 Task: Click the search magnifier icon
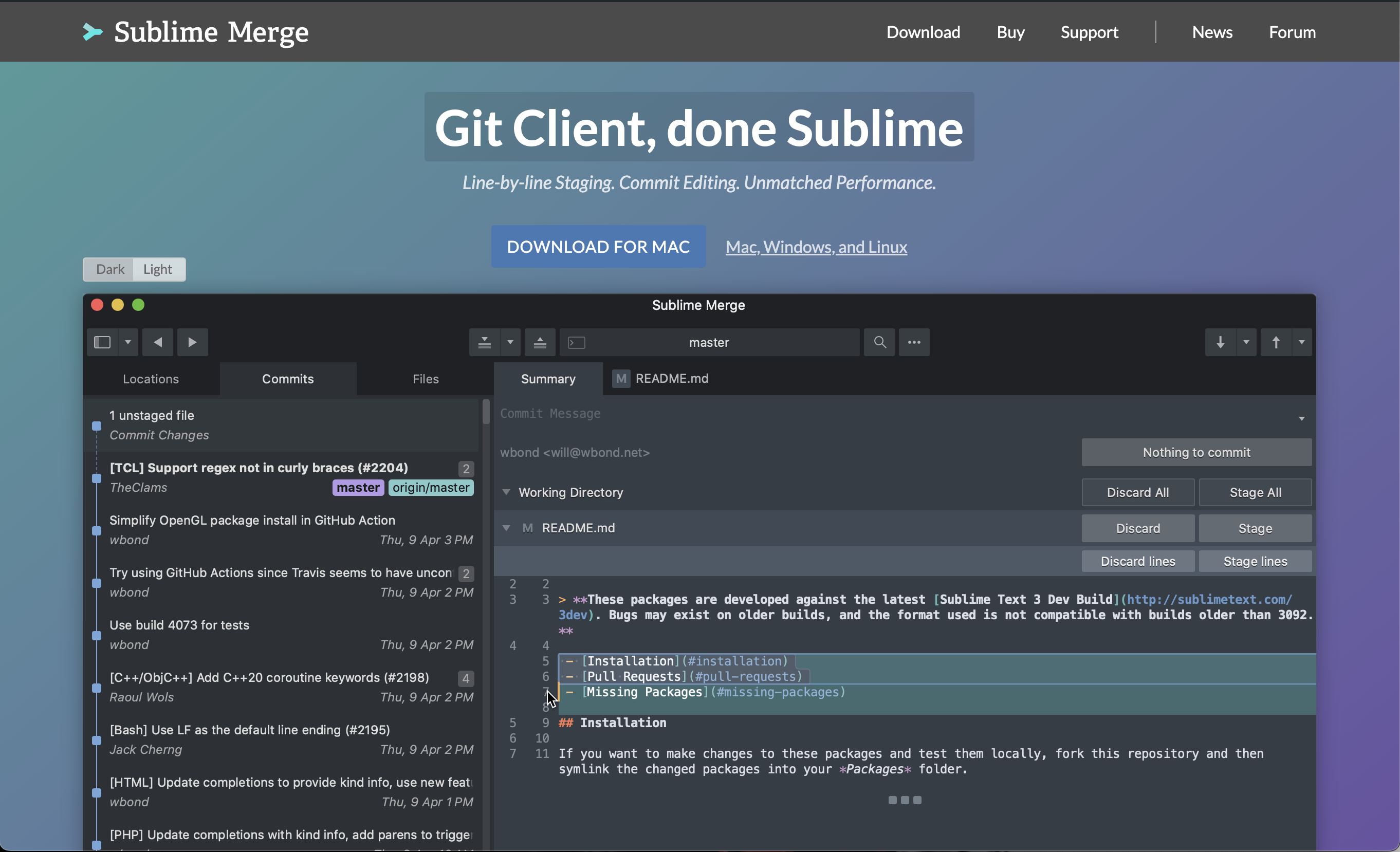click(x=879, y=342)
